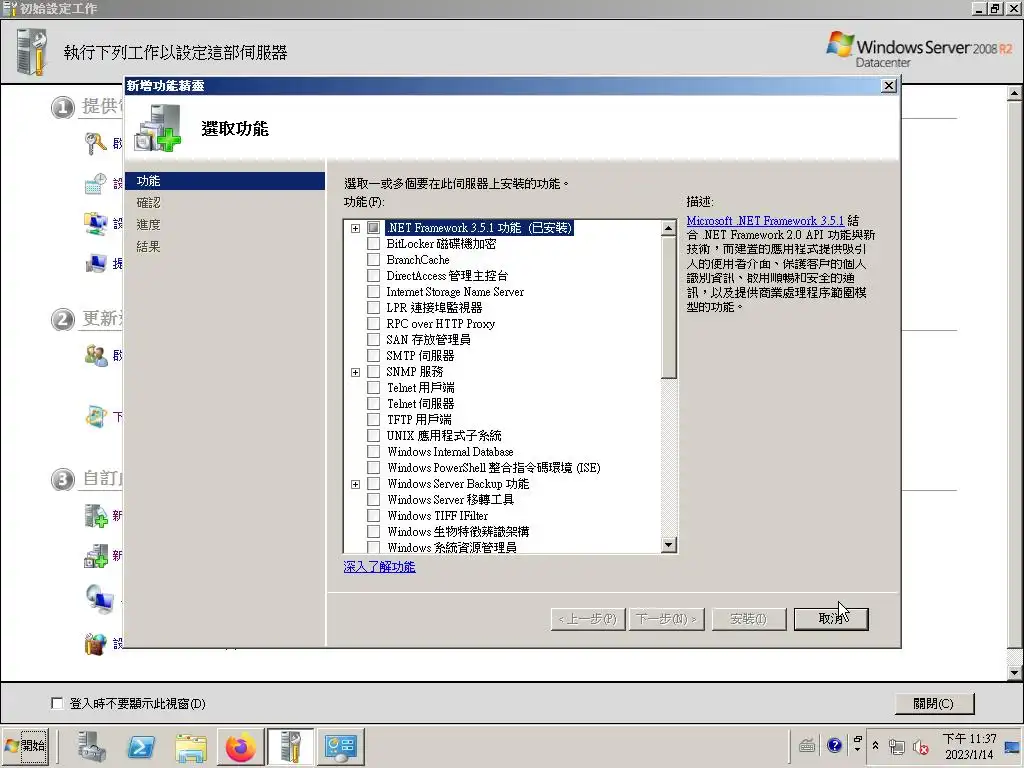The height and width of the screenshot is (768, 1024).
Task: Check the BitLocker feature checkbox
Action: (x=374, y=244)
